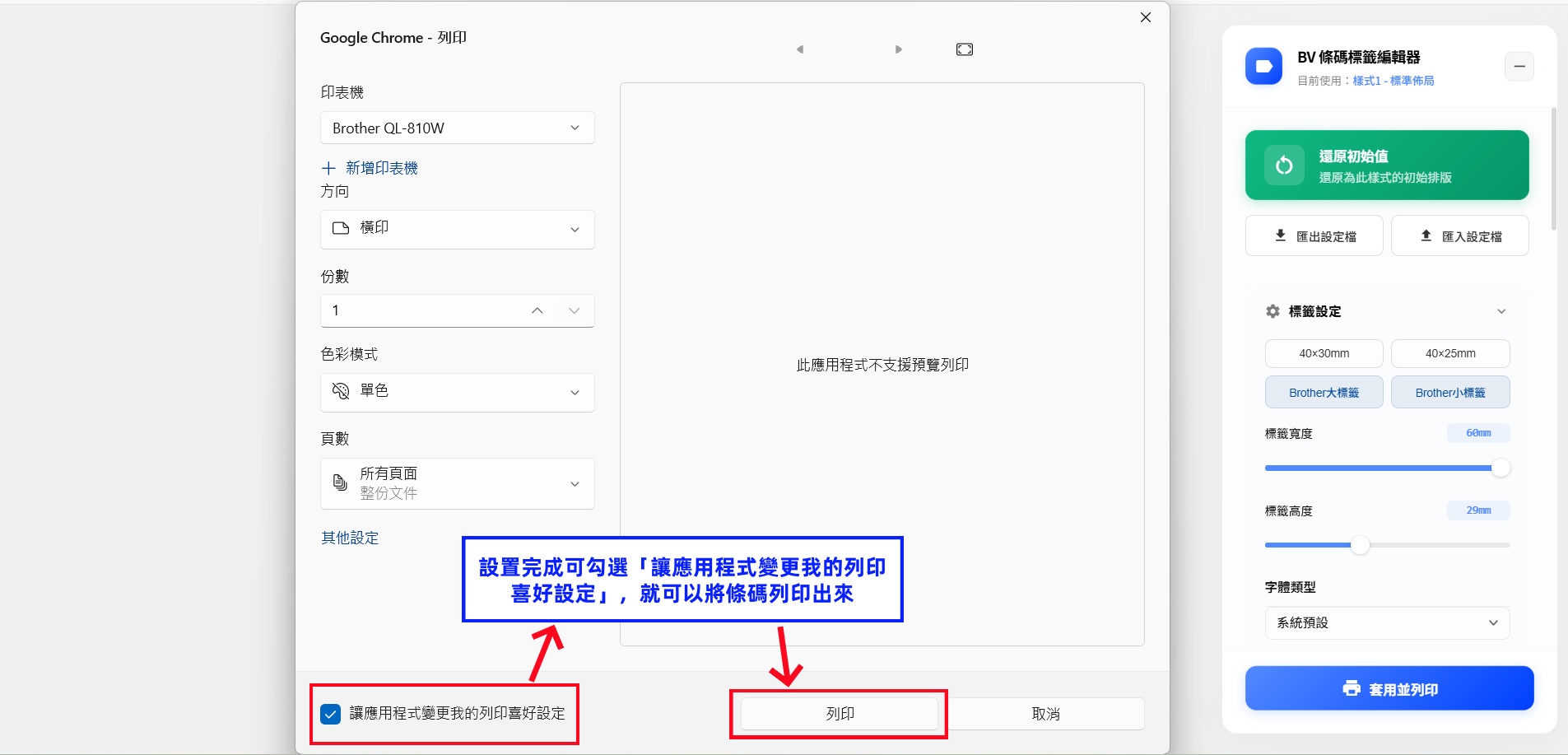Click the 套用並列印 button
Image resolution: width=1568 pixels, height=755 pixels.
[1389, 688]
